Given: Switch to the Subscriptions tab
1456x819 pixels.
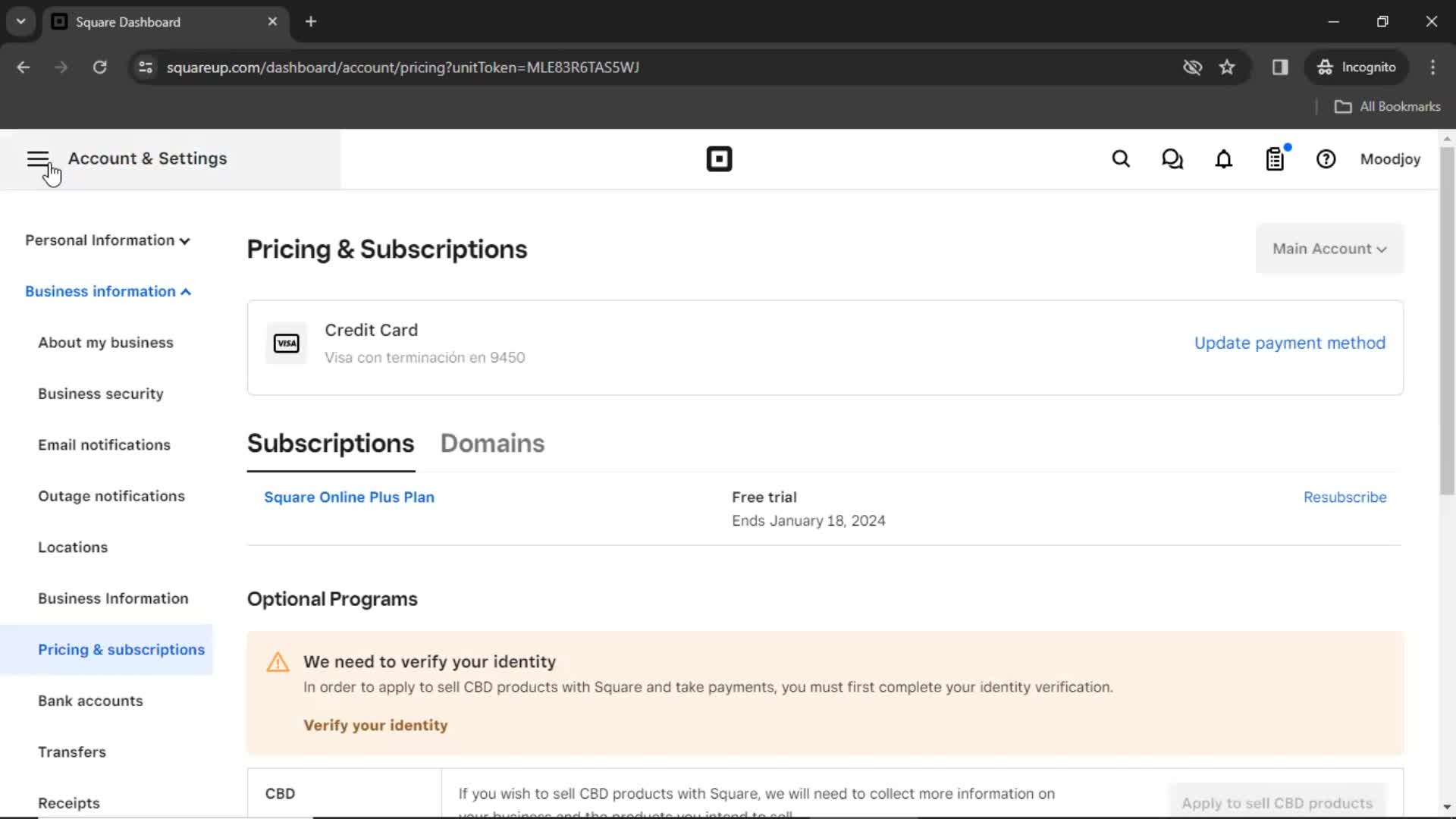Looking at the screenshot, I should tap(331, 444).
